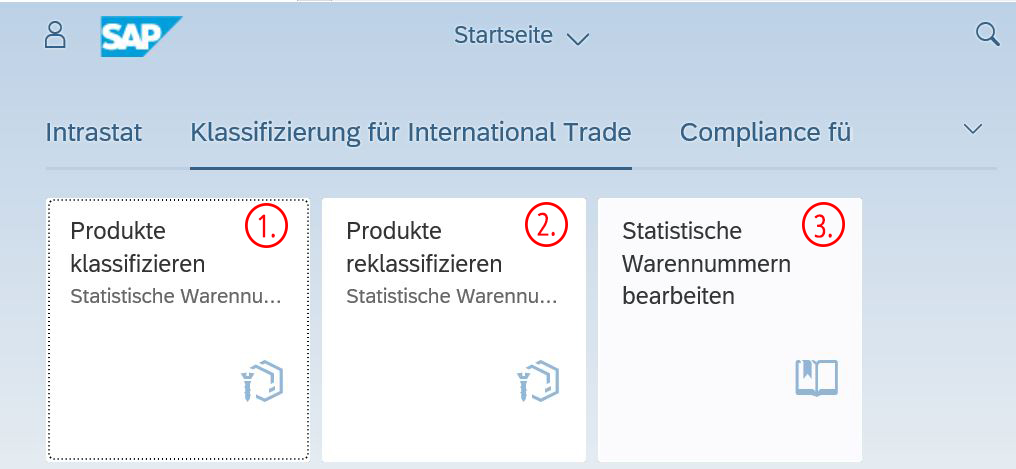
Task: Click the SAP logo
Action: (139, 36)
